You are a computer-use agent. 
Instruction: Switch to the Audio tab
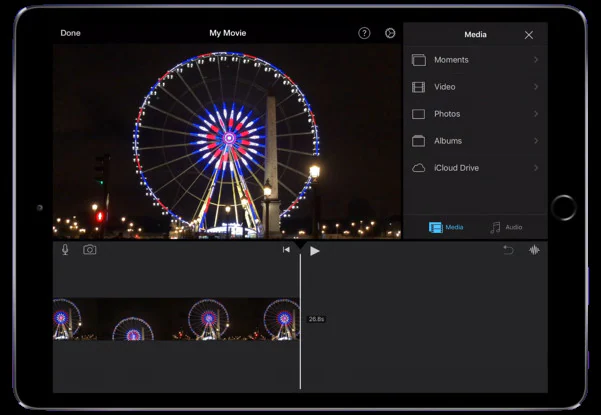[x=506, y=227]
